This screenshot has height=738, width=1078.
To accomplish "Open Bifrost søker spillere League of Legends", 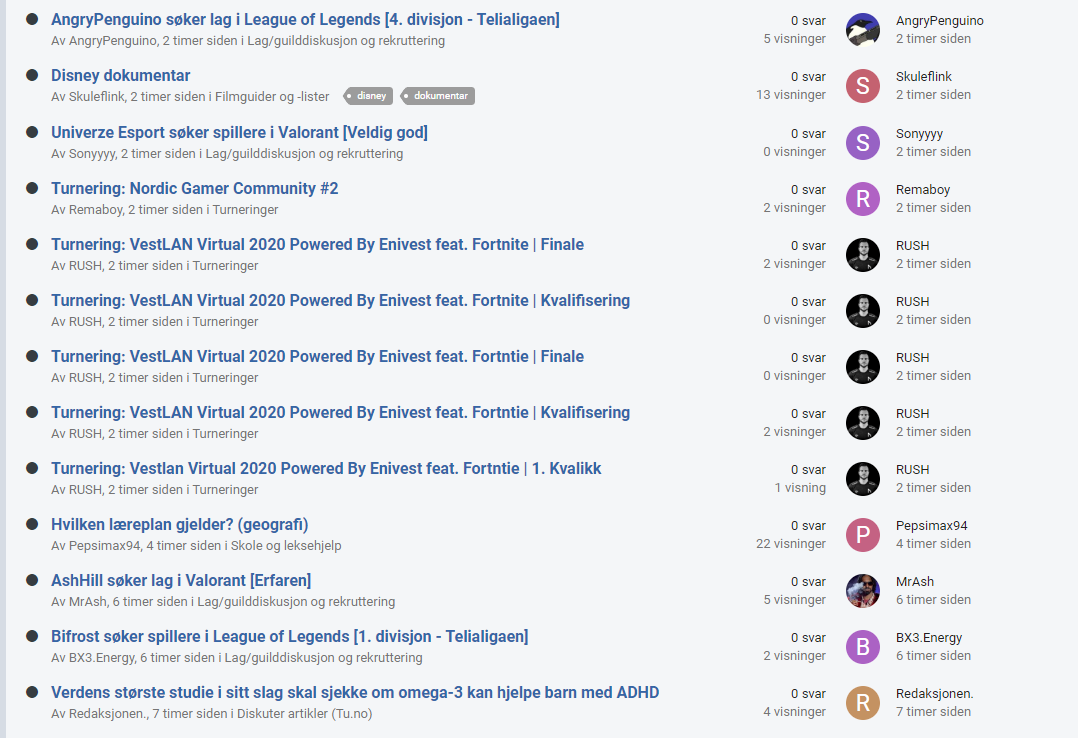I will 289,637.
